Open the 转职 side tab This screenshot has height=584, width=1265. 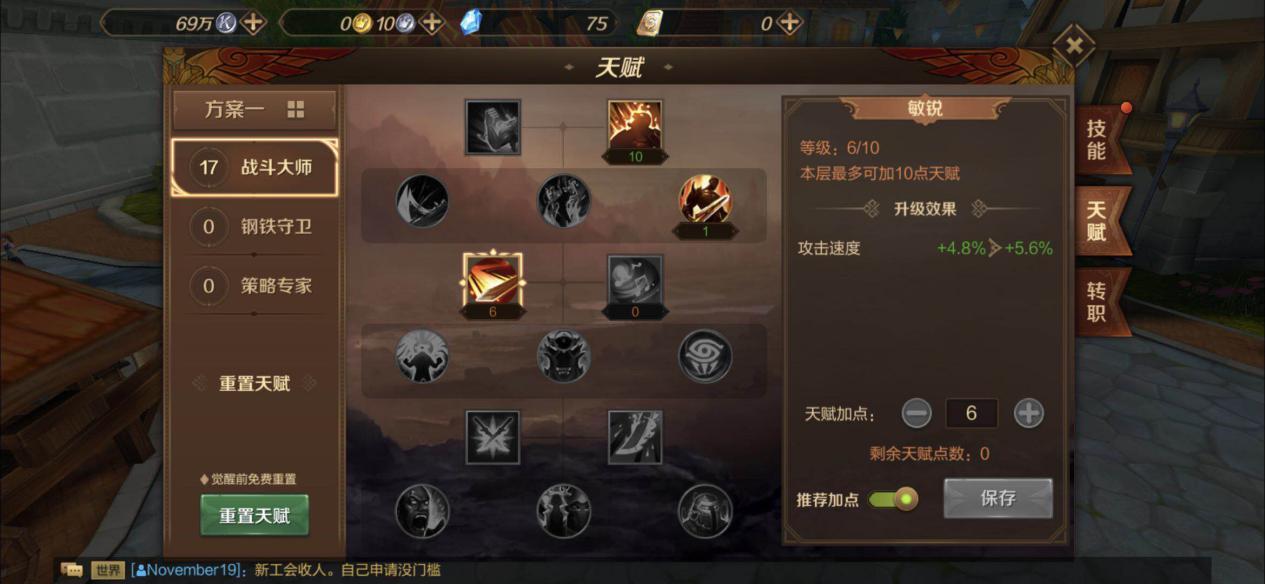(1098, 302)
